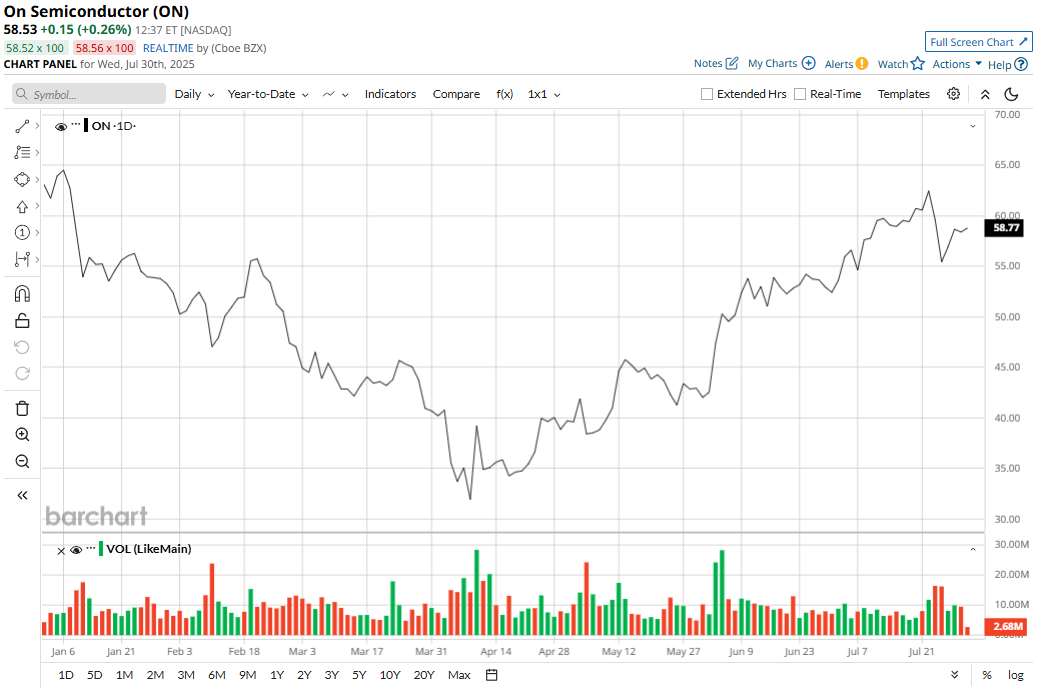Open the Compare menu

pos(456,94)
